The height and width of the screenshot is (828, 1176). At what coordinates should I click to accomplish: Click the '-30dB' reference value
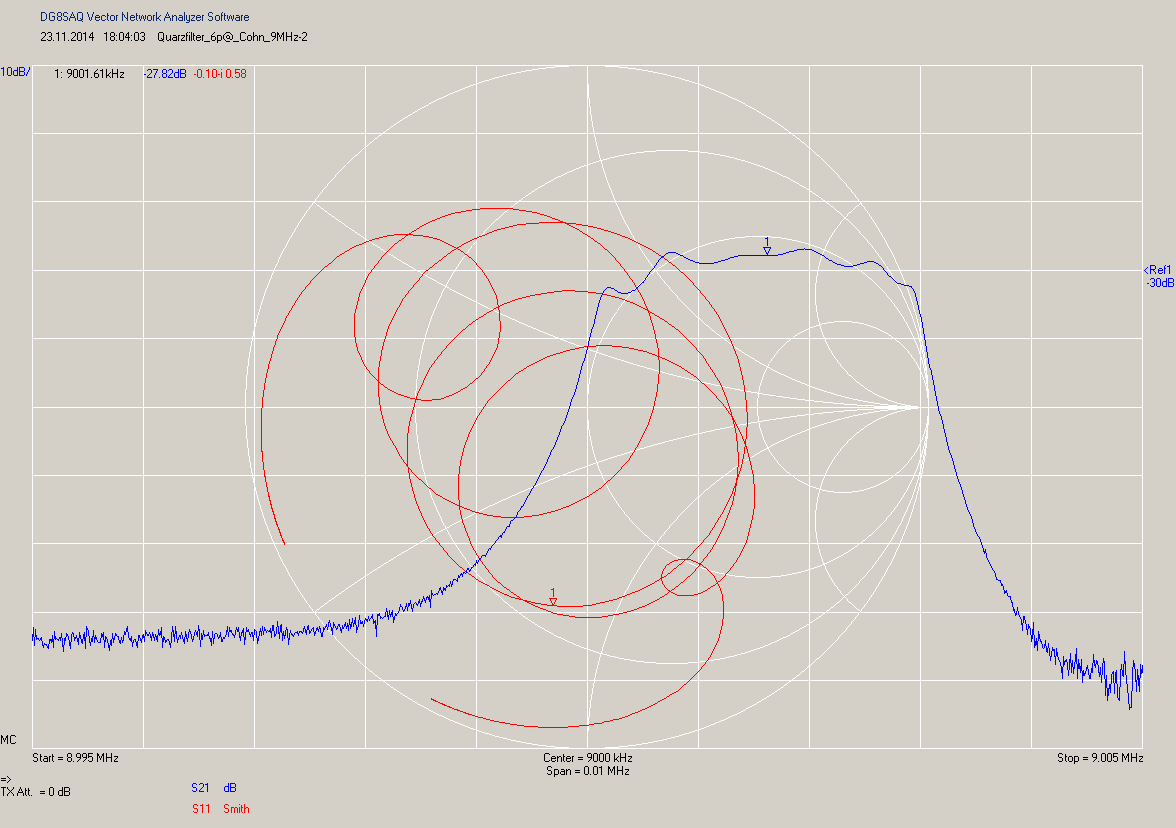click(1160, 283)
